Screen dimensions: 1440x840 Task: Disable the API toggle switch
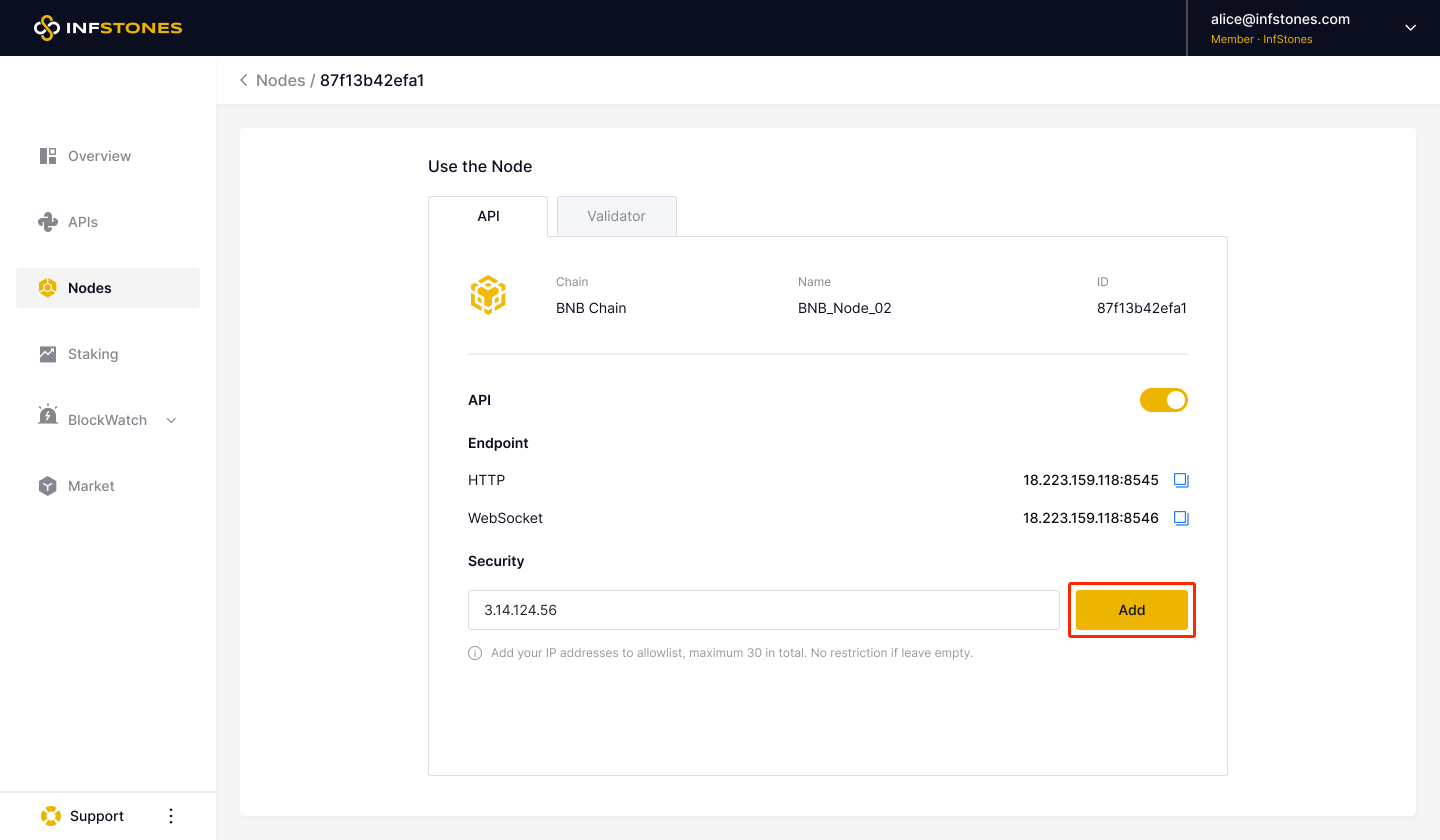[1163, 400]
